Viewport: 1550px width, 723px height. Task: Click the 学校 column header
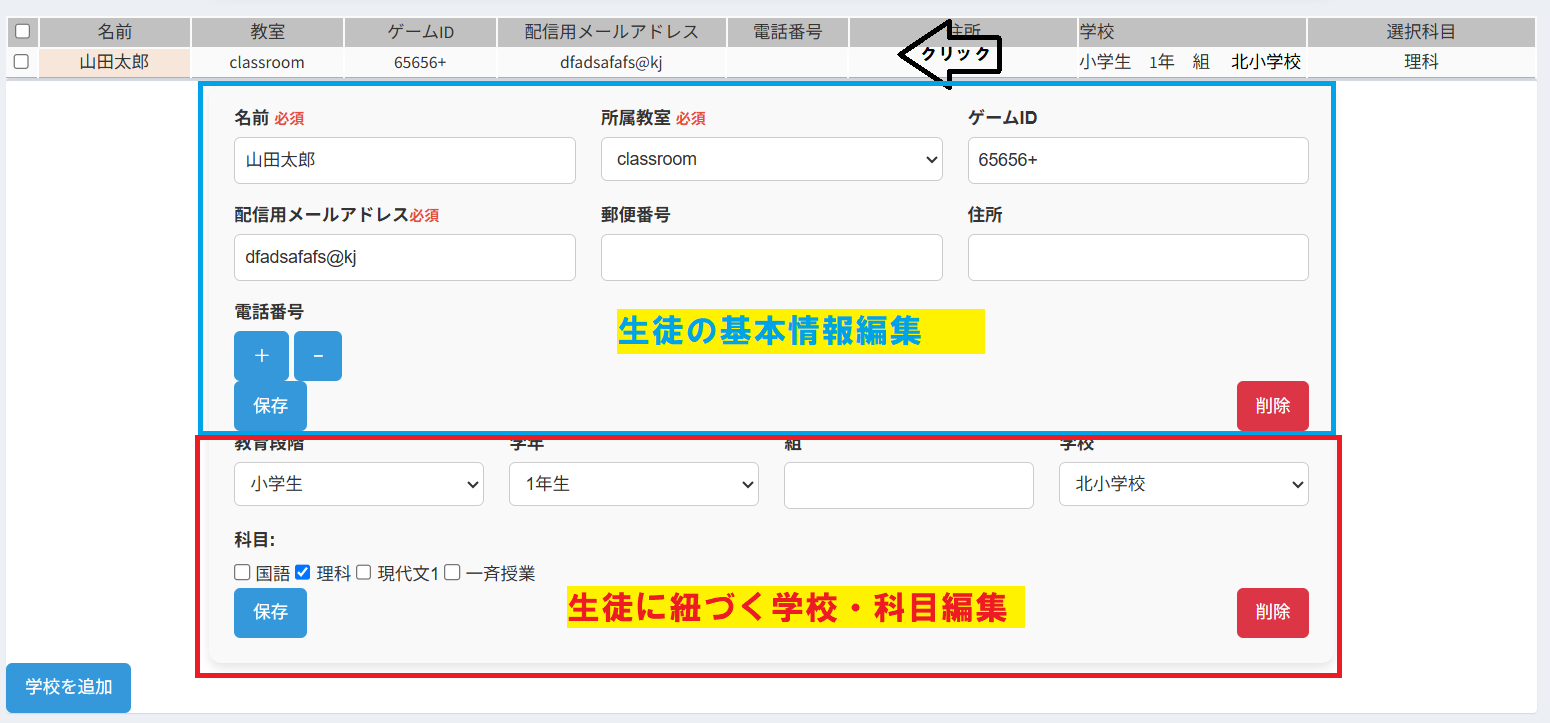(1191, 32)
